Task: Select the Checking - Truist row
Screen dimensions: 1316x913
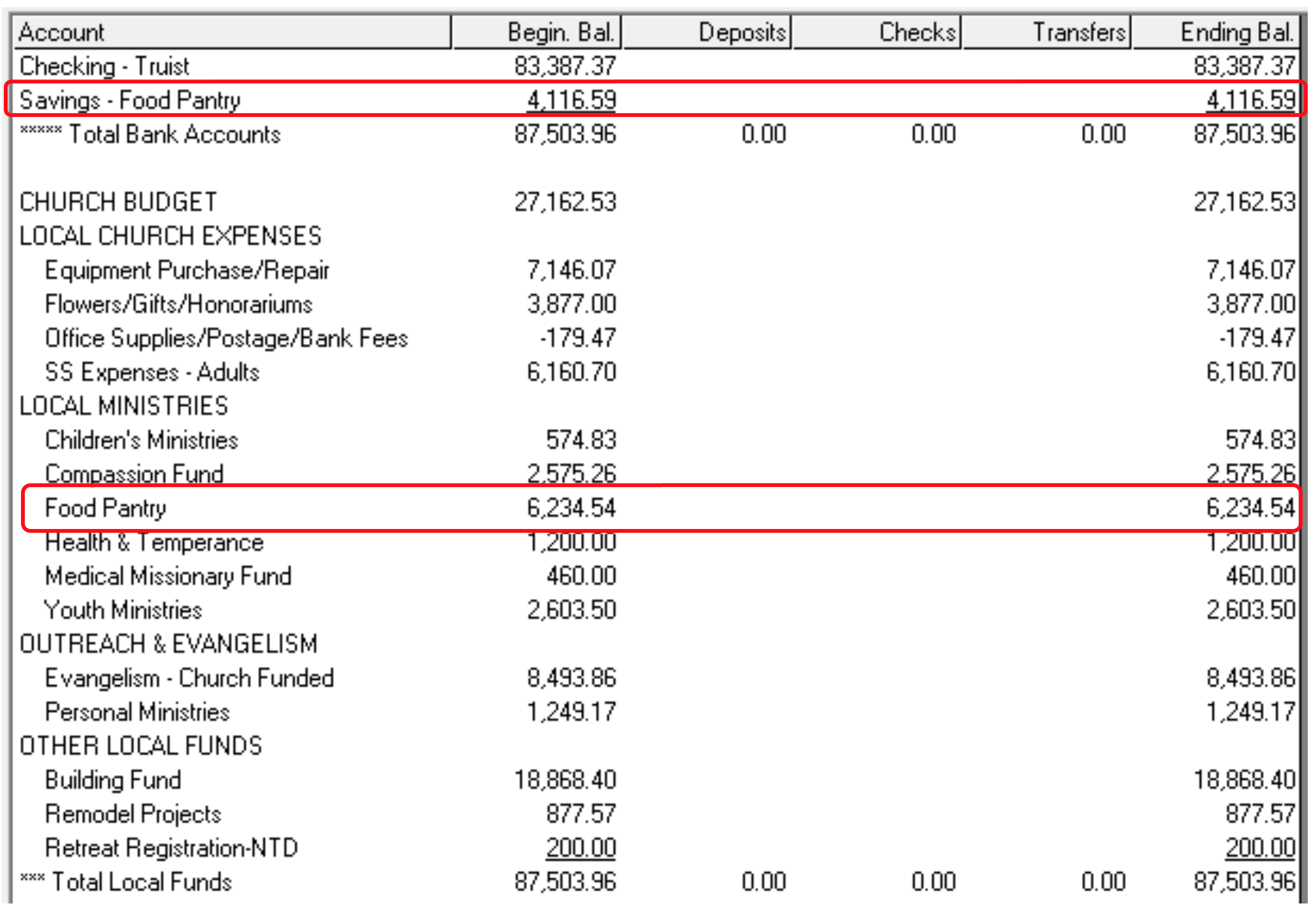Action: (x=105, y=66)
